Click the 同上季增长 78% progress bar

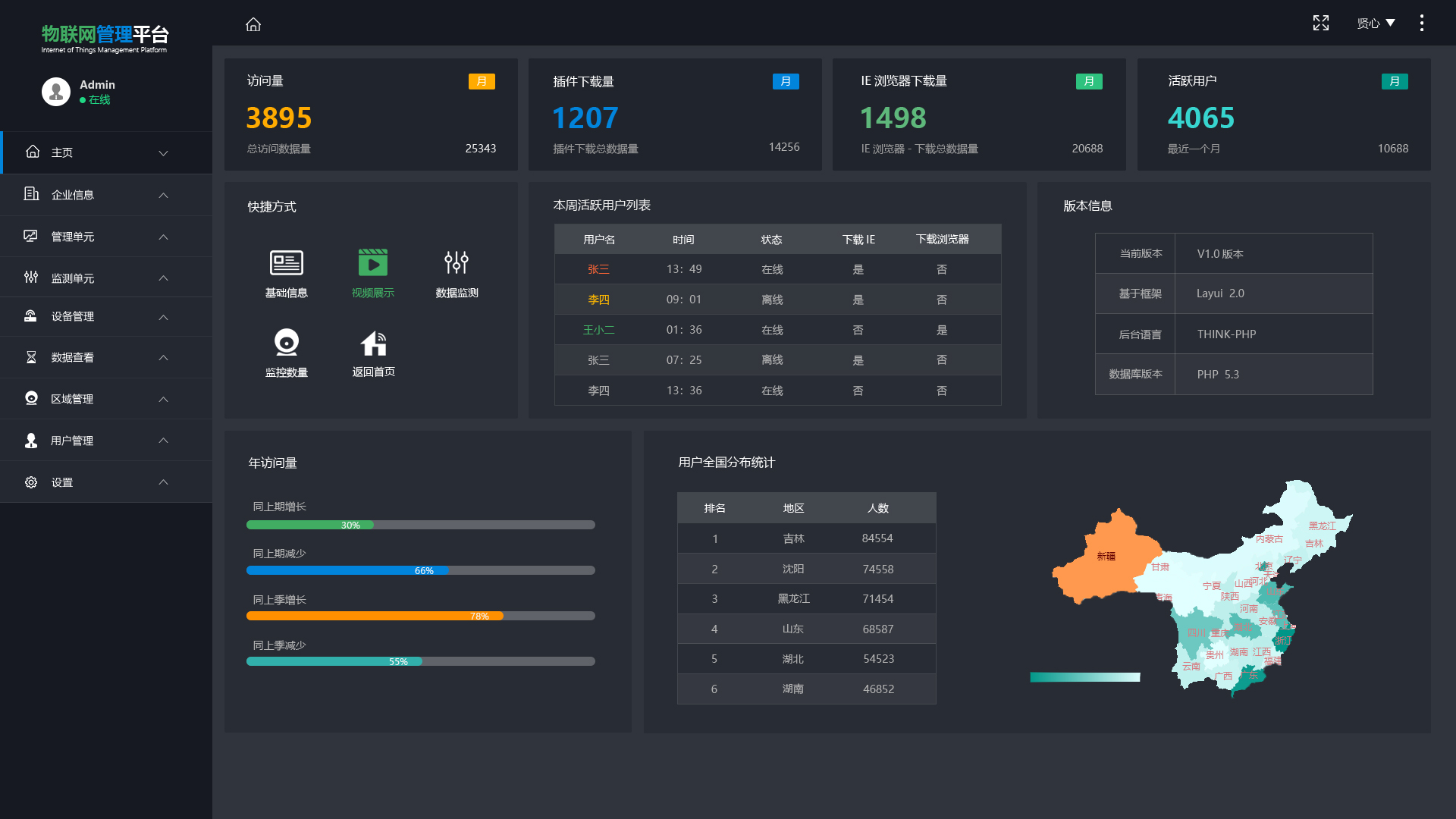[421, 616]
